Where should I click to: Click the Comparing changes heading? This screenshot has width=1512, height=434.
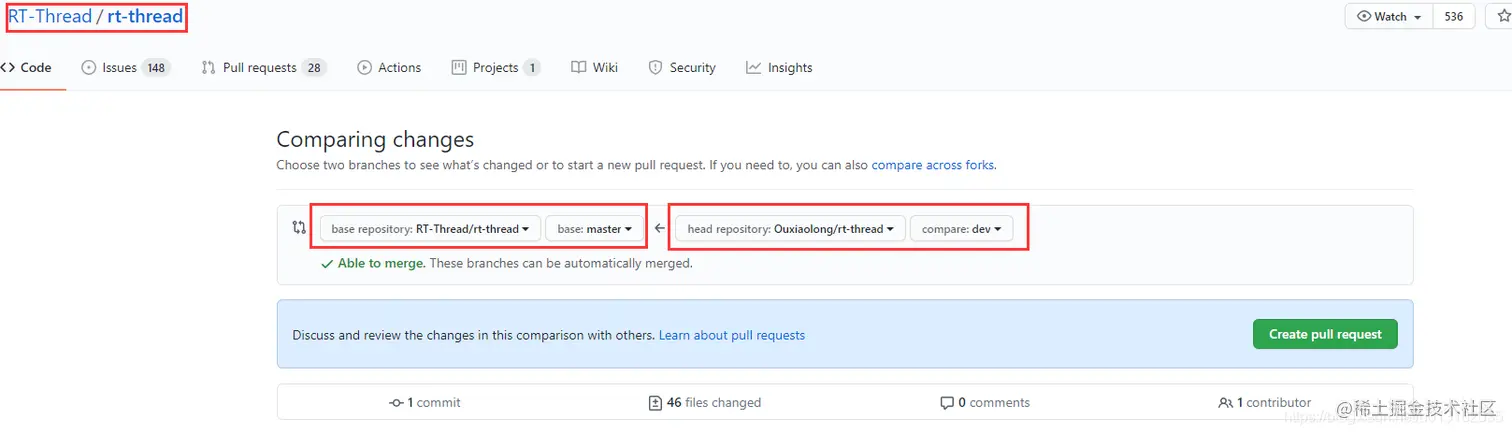click(x=375, y=140)
